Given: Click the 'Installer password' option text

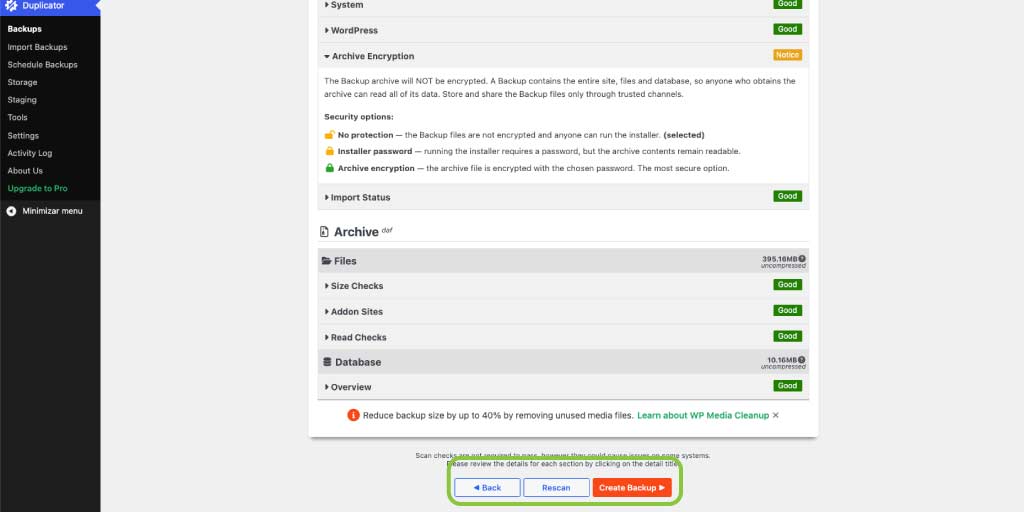Looking at the screenshot, I should [375, 152].
